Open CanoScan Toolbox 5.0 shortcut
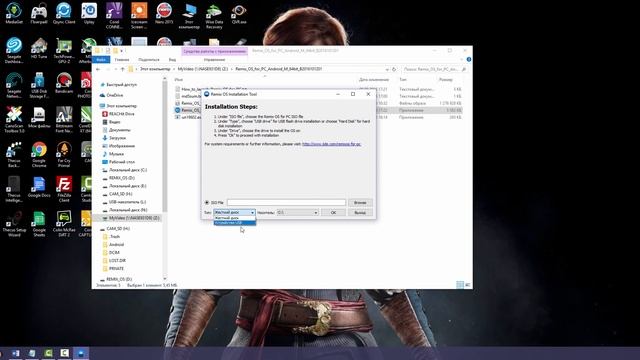 (14, 120)
